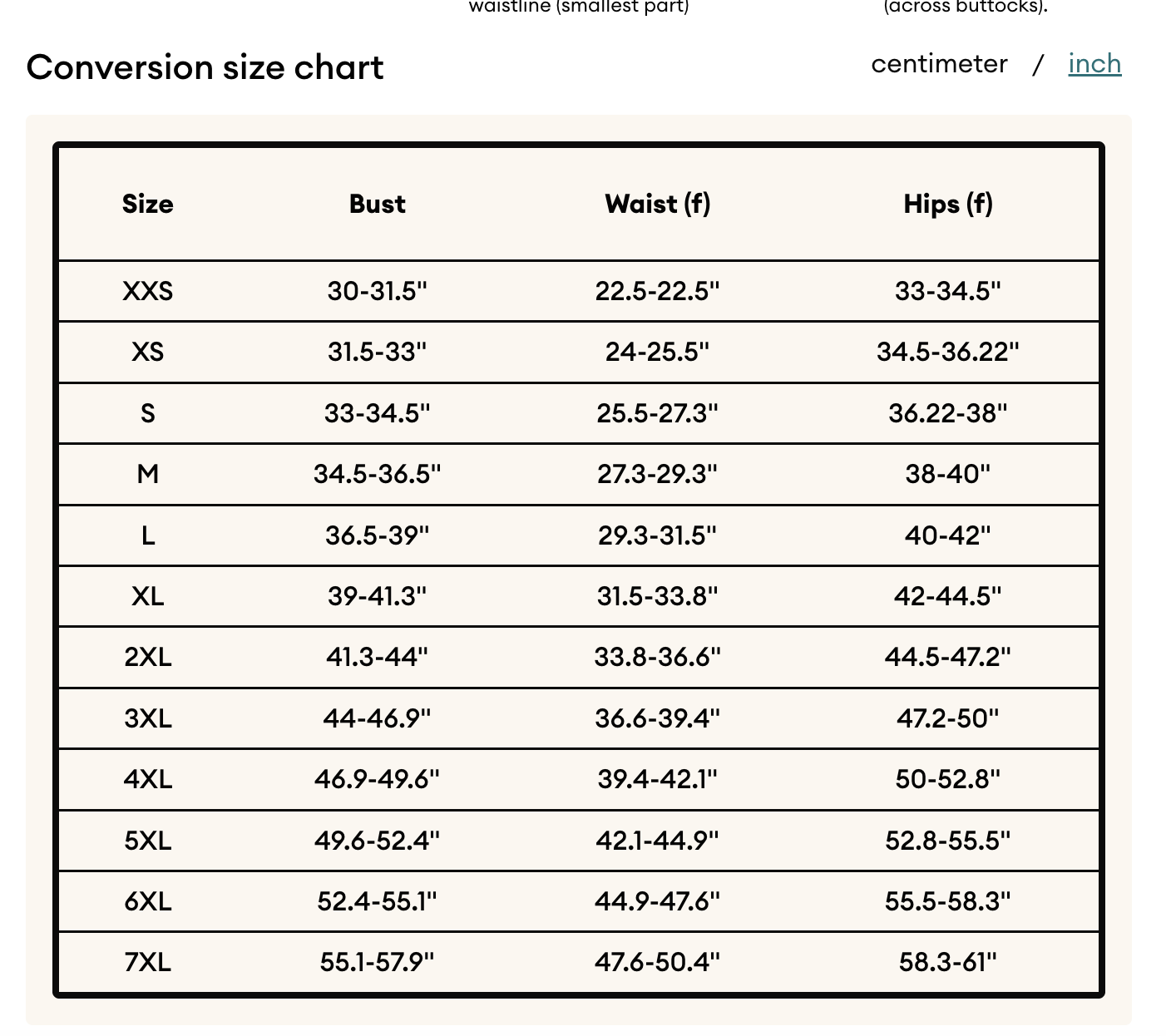Select the Waist (f) column header
The image size is (1166, 1036).
pyautogui.click(x=658, y=204)
